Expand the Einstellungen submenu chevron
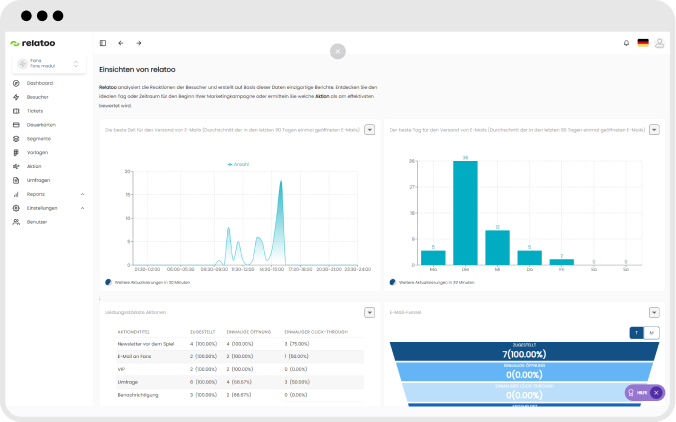Screen dimensions: 676x422 click(x=82, y=208)
